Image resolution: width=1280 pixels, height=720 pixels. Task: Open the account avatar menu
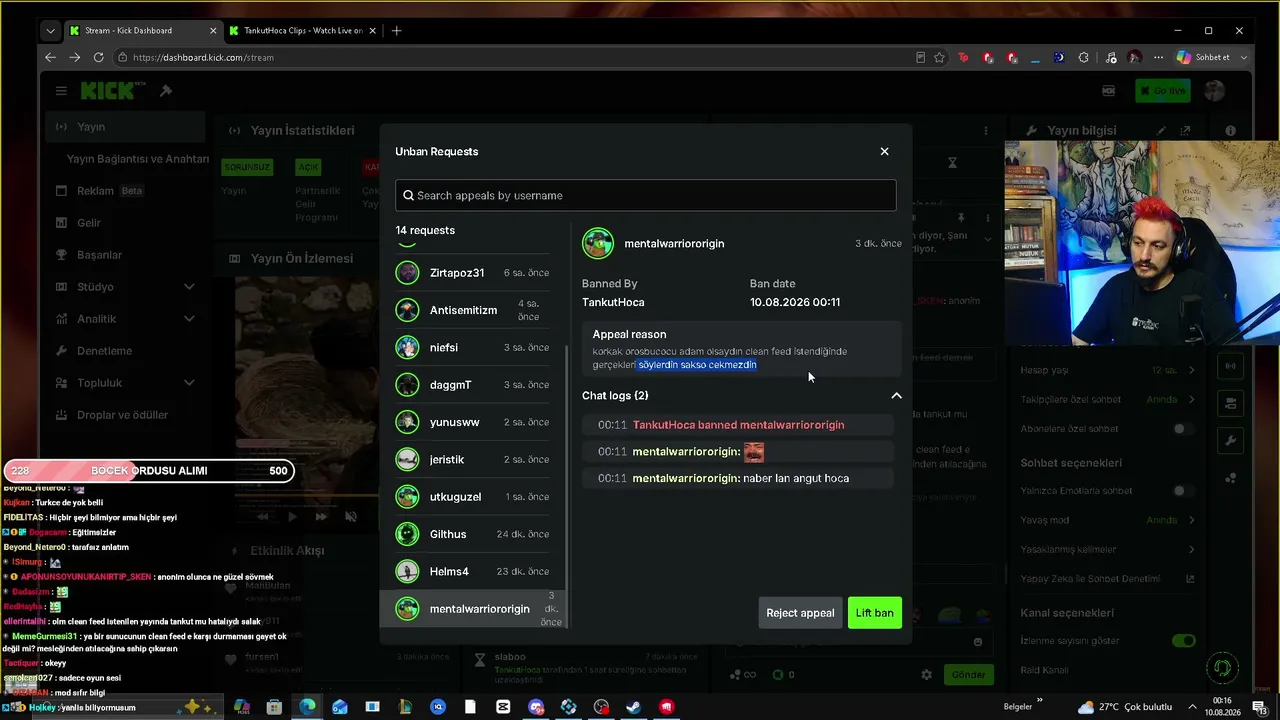point(1214,91)
